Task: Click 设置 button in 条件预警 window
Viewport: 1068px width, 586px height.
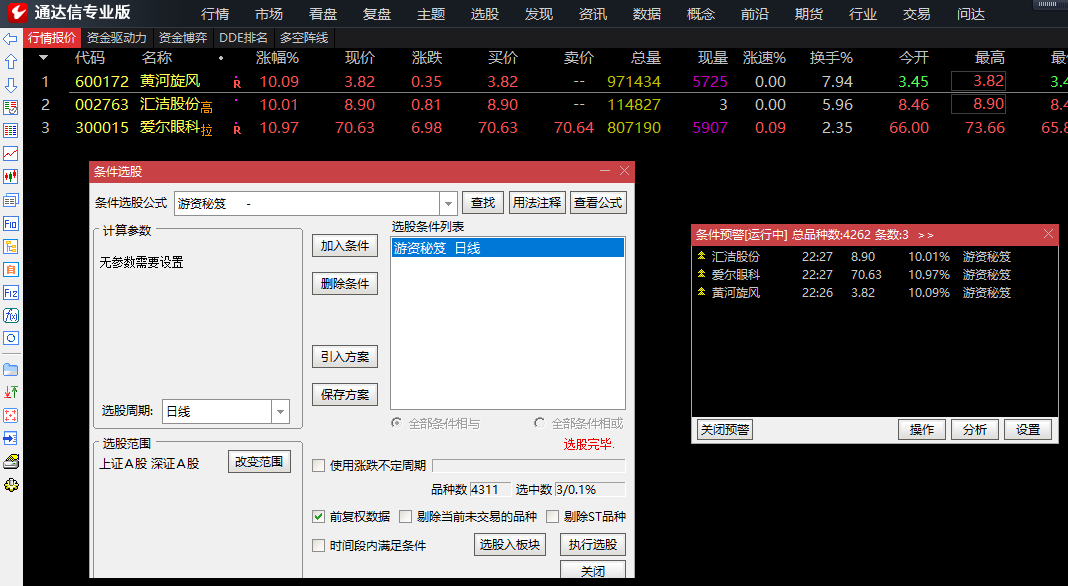Action: pos(1028,429)
